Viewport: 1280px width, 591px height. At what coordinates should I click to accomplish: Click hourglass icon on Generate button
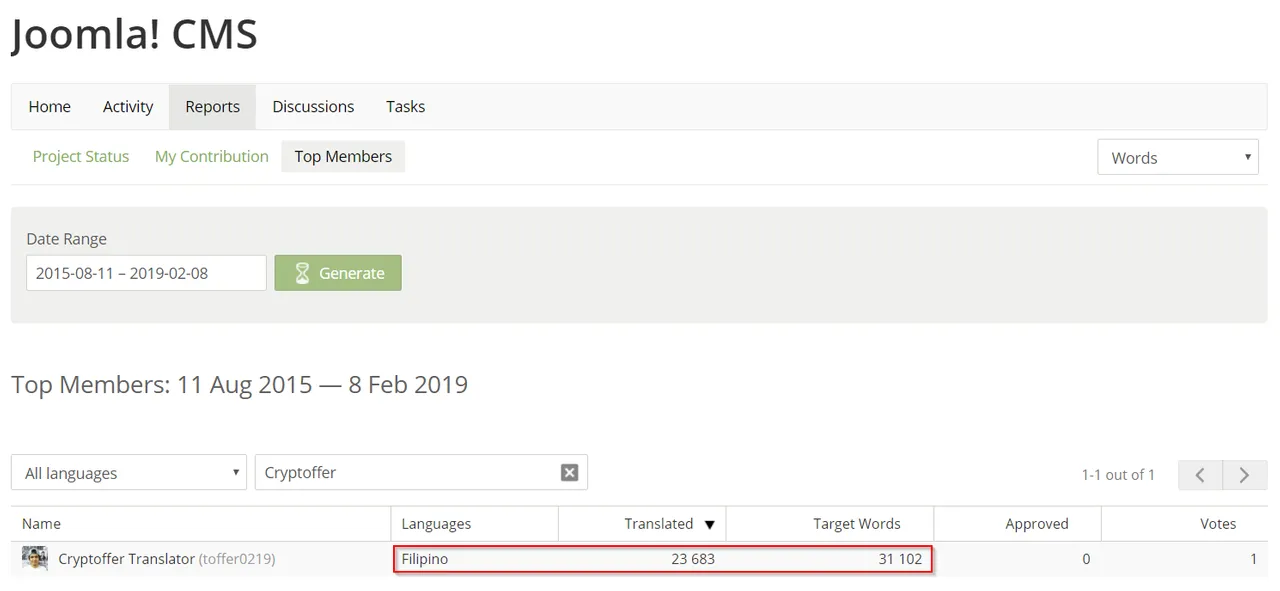click(302, 273)
